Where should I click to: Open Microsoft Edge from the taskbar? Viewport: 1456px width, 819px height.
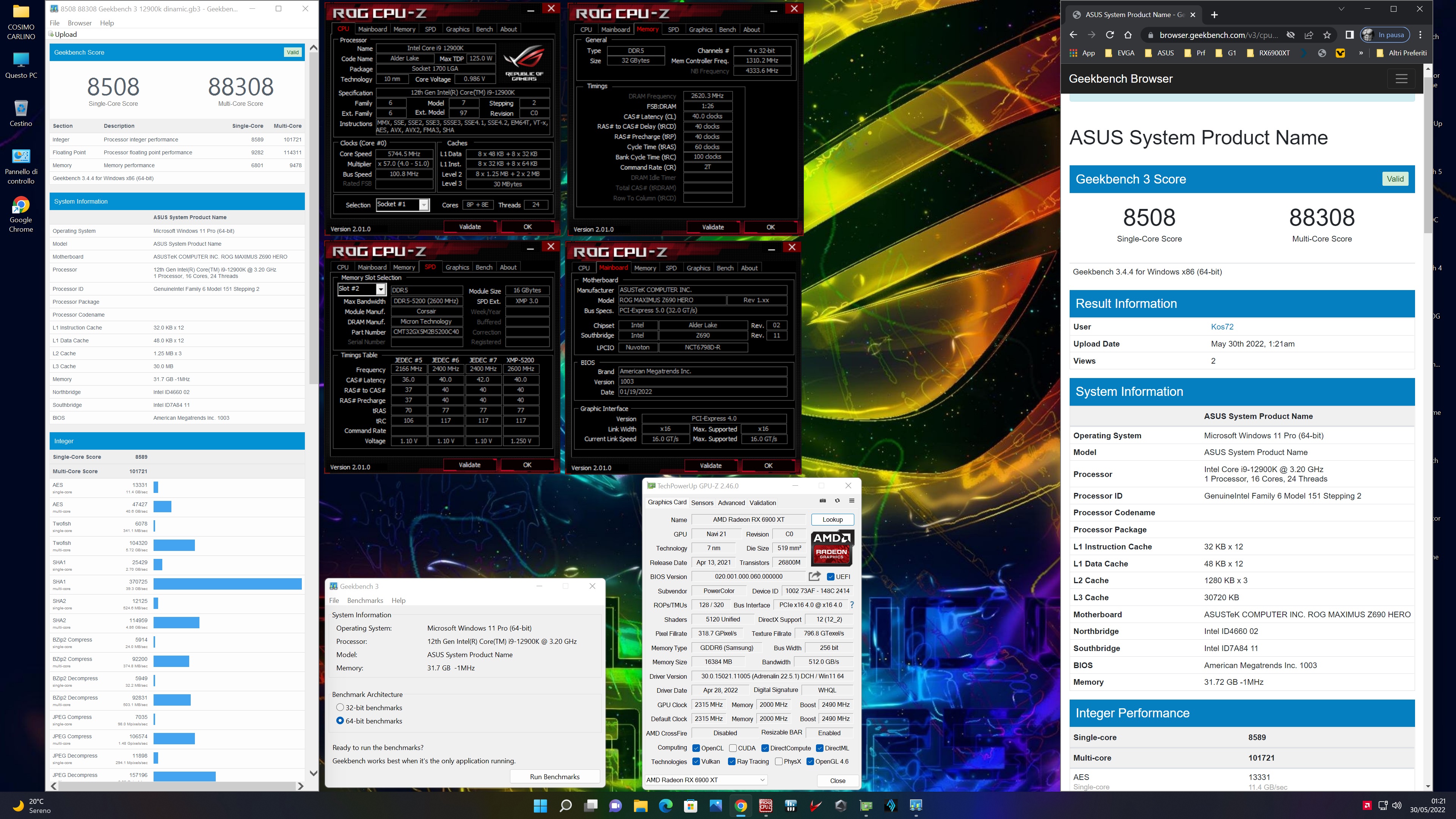tap(665, 805)
